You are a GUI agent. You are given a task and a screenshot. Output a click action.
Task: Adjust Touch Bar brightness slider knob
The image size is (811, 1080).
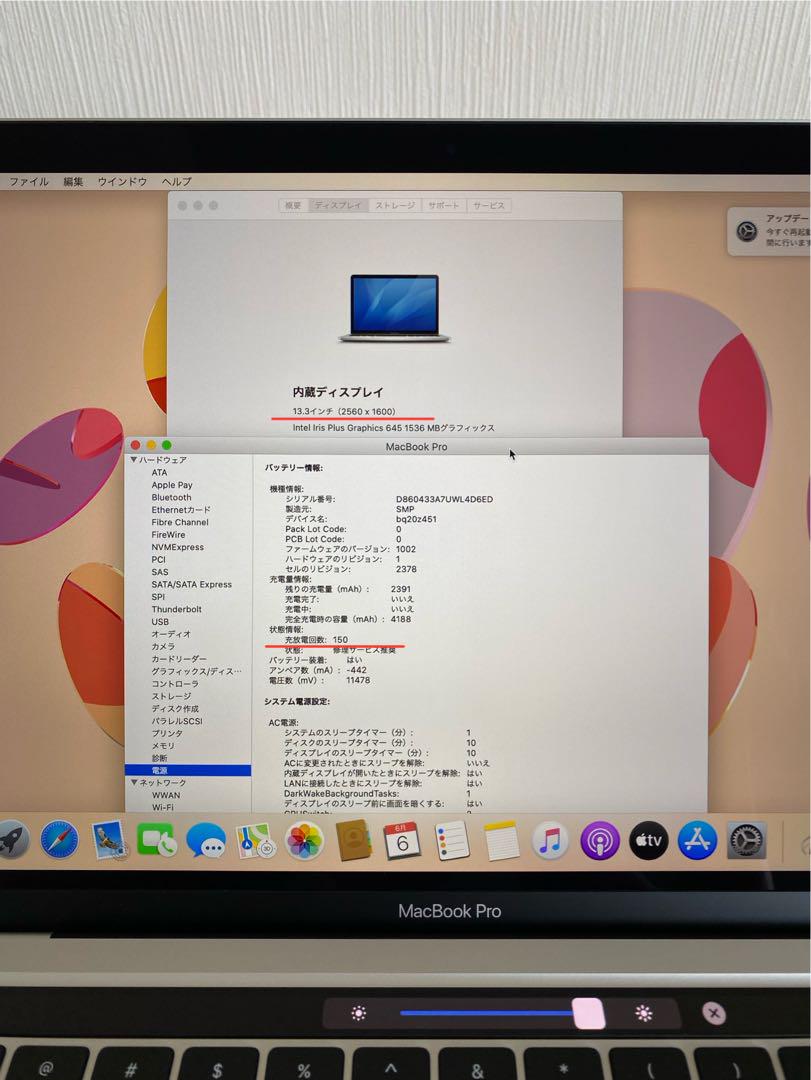589,1013
